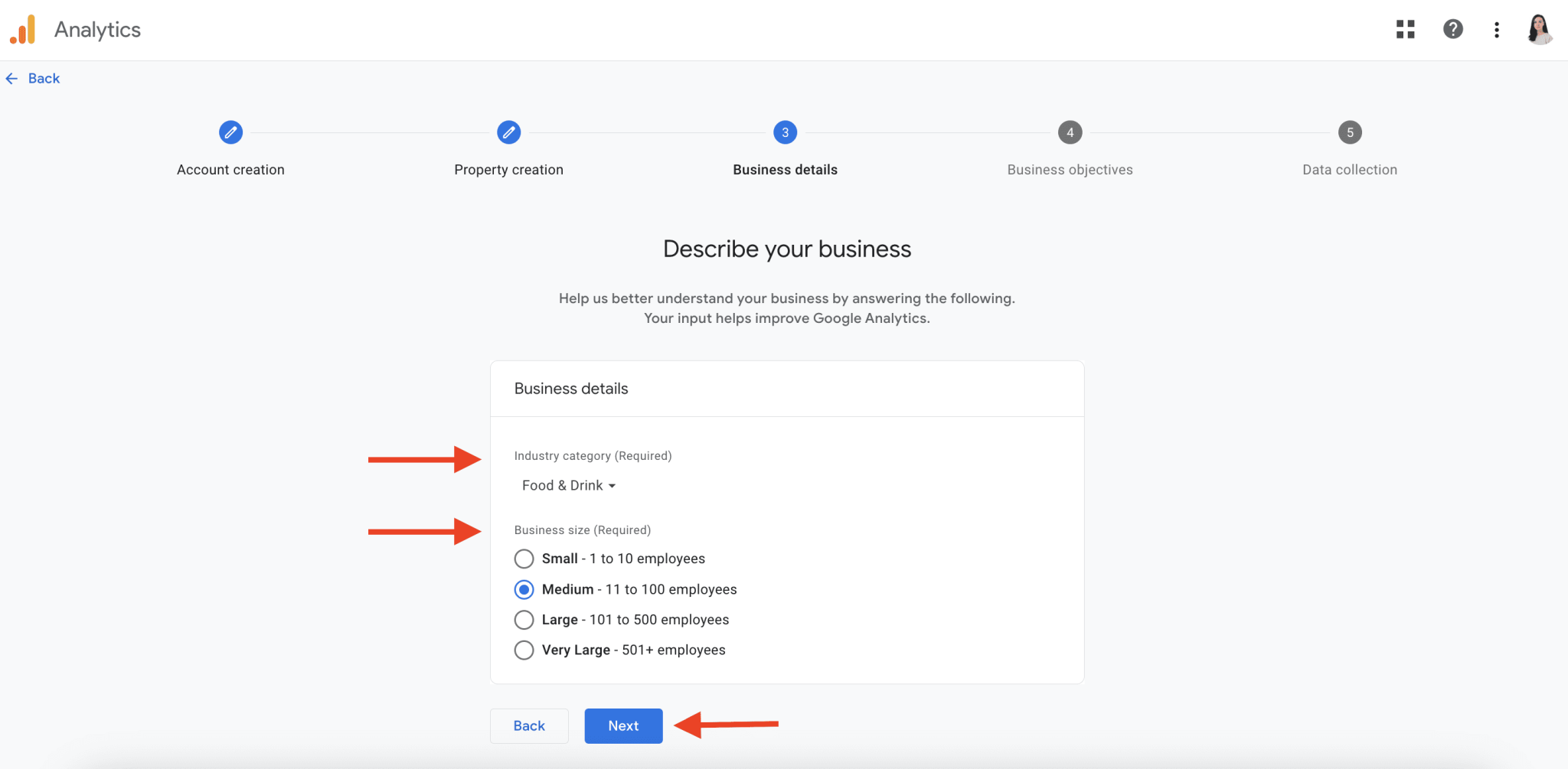Click the Describe your business heading

click(x=787, y=249)
